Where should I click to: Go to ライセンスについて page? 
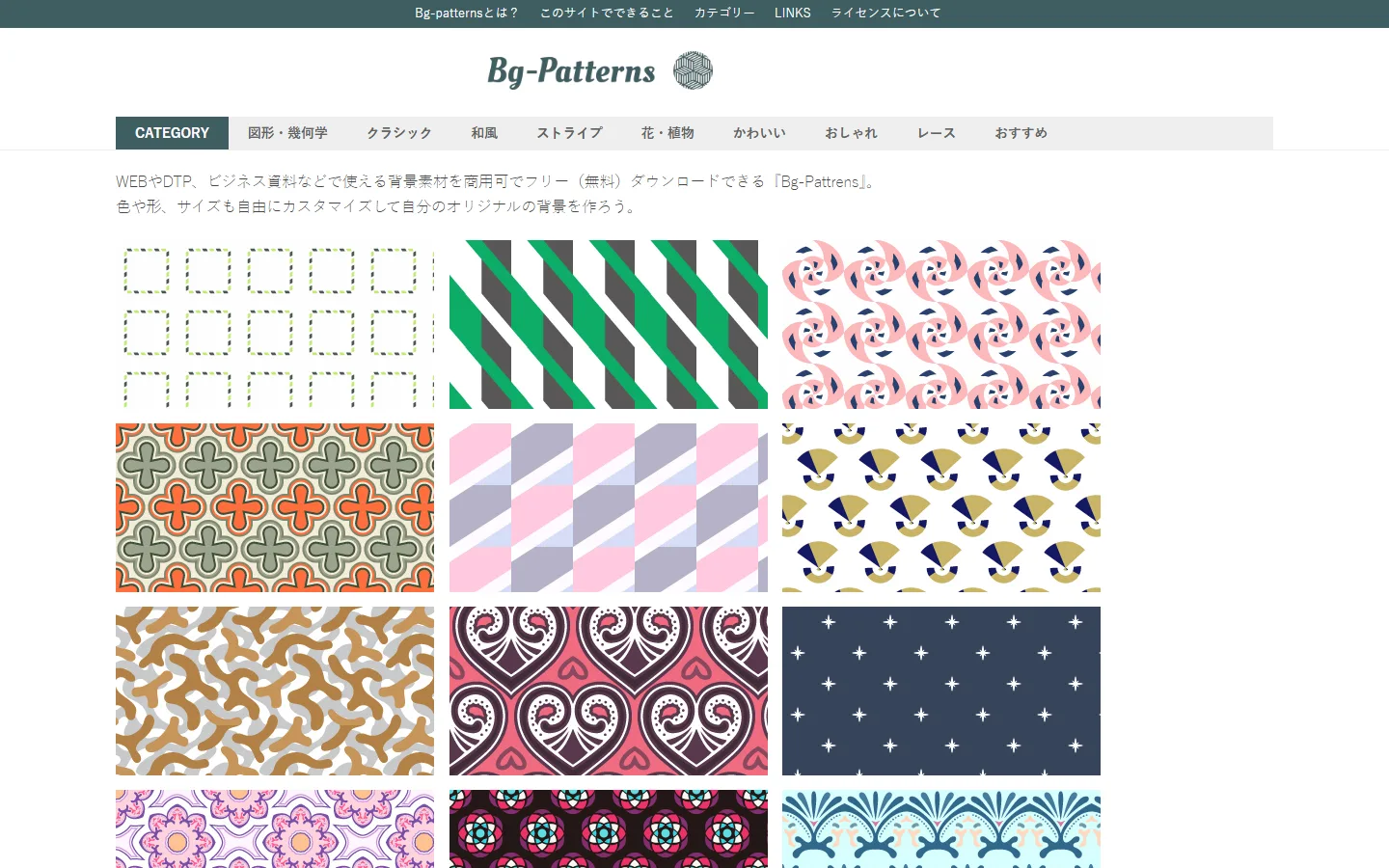886,13
